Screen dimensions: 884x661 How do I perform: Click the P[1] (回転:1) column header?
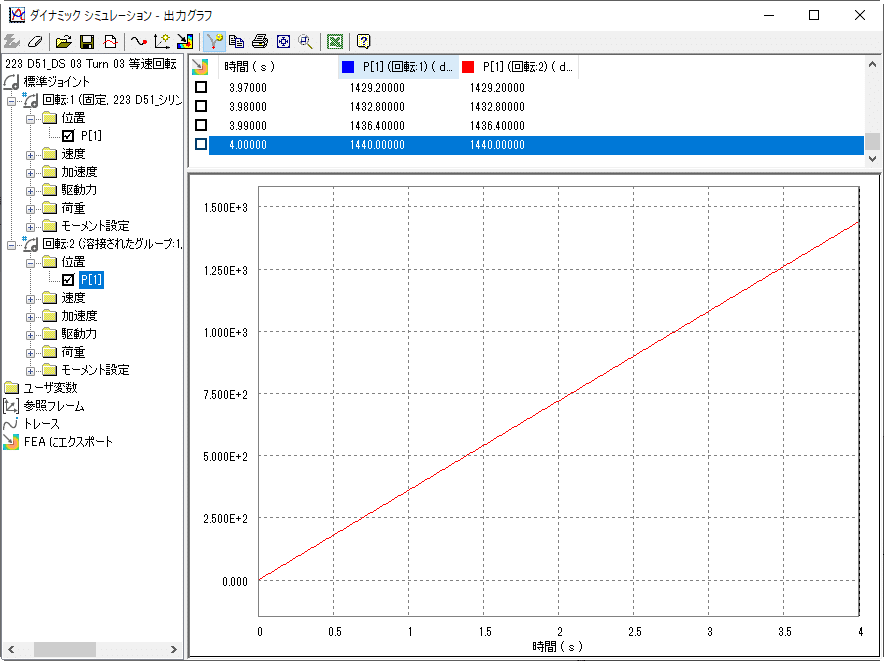[398, 67]
